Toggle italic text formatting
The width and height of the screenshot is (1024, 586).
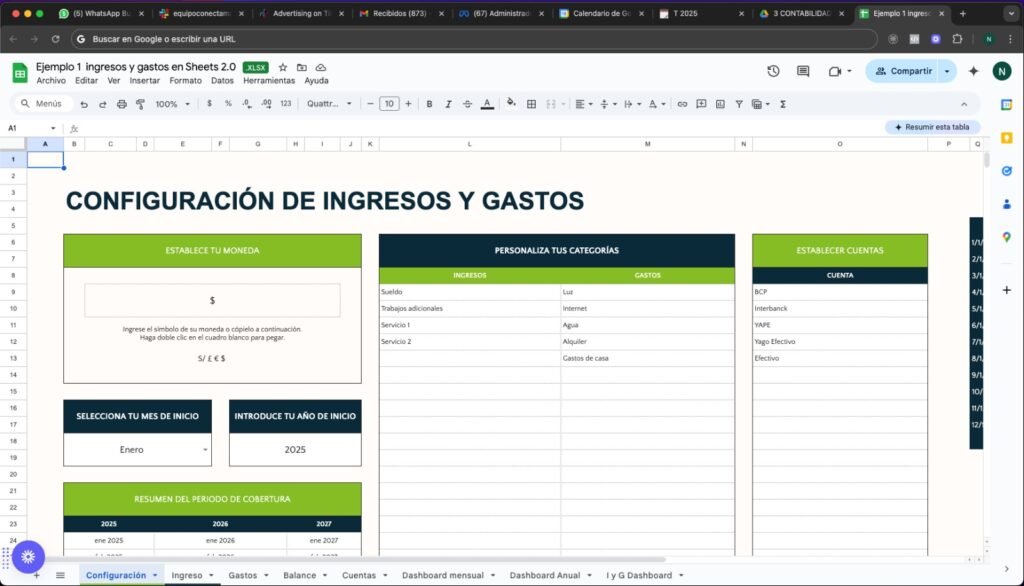click(448, 104)
